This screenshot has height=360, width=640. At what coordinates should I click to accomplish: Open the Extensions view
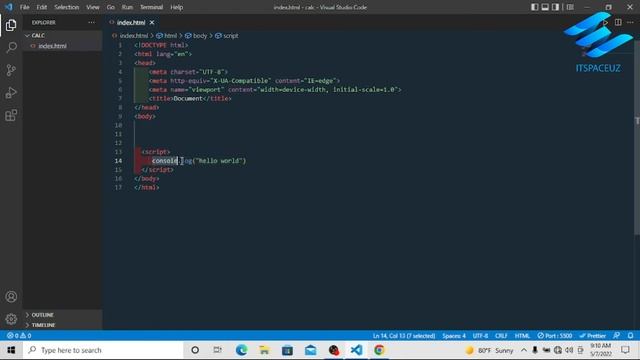click(x=11, y=115)
